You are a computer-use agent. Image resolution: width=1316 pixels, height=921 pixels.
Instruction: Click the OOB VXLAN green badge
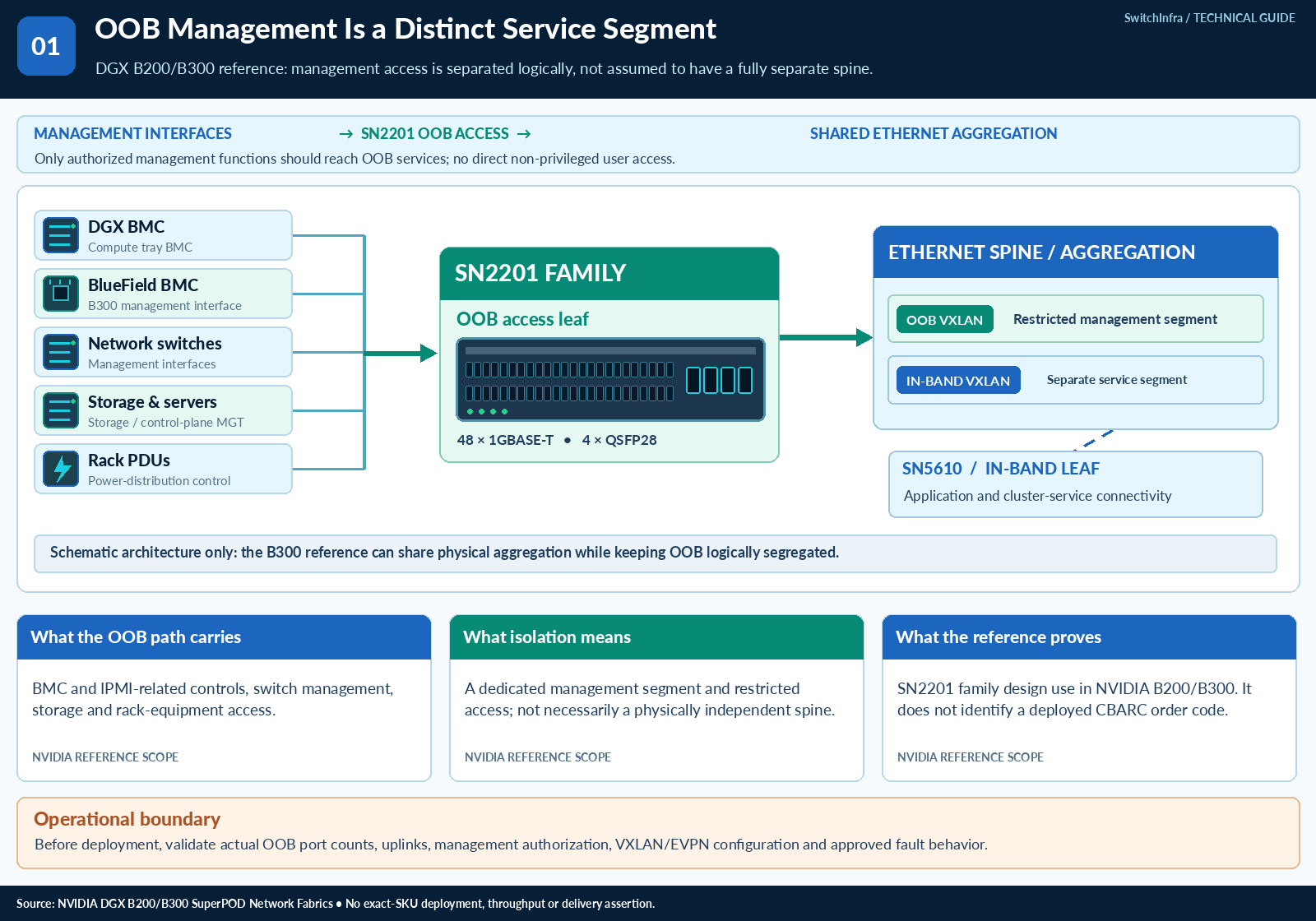(944, 319)
